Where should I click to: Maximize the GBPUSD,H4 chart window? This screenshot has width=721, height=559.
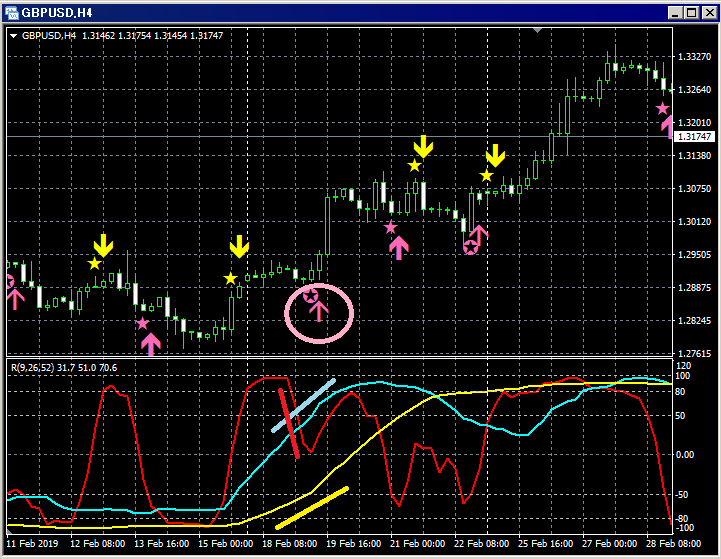click(x=692, y=12)
